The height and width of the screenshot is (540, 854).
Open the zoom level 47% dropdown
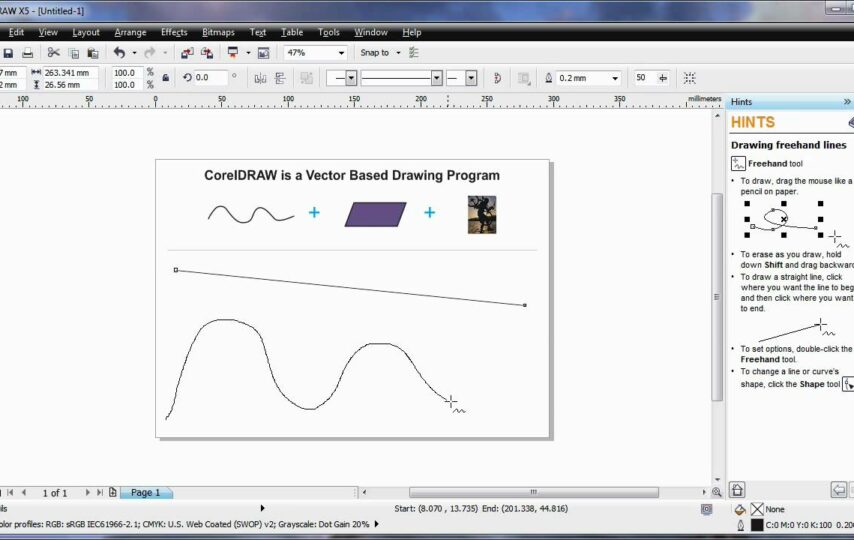point(341,53)
